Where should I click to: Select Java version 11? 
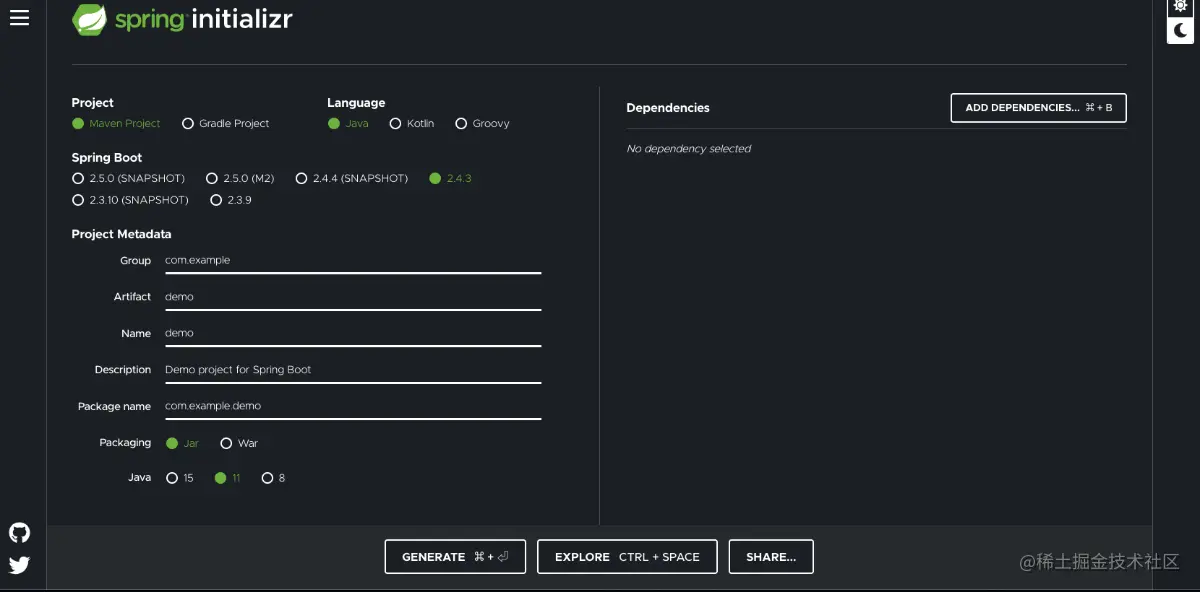point(228,478)
